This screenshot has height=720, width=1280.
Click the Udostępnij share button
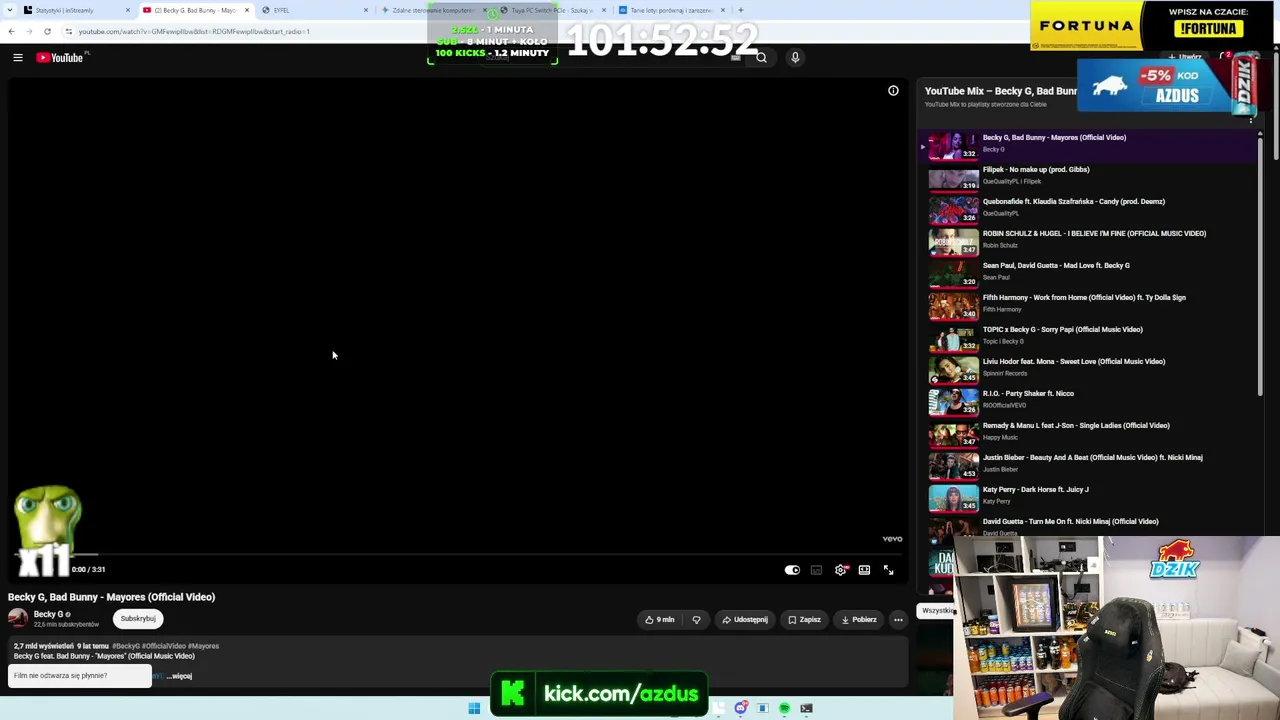click(745, 620)
